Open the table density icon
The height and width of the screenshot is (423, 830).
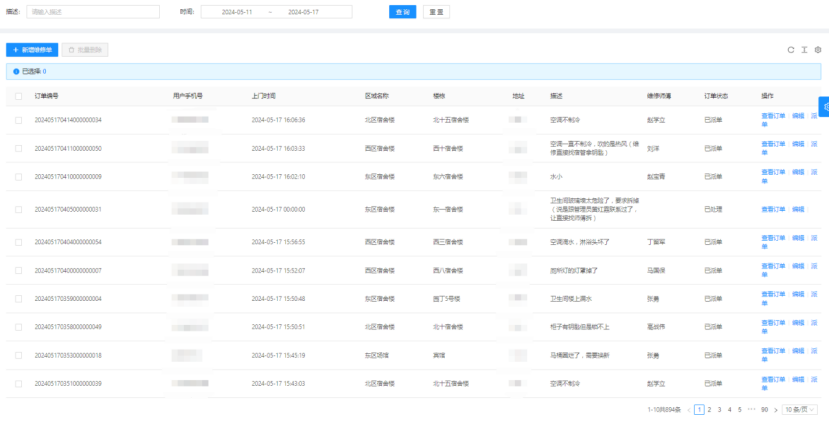804,49
